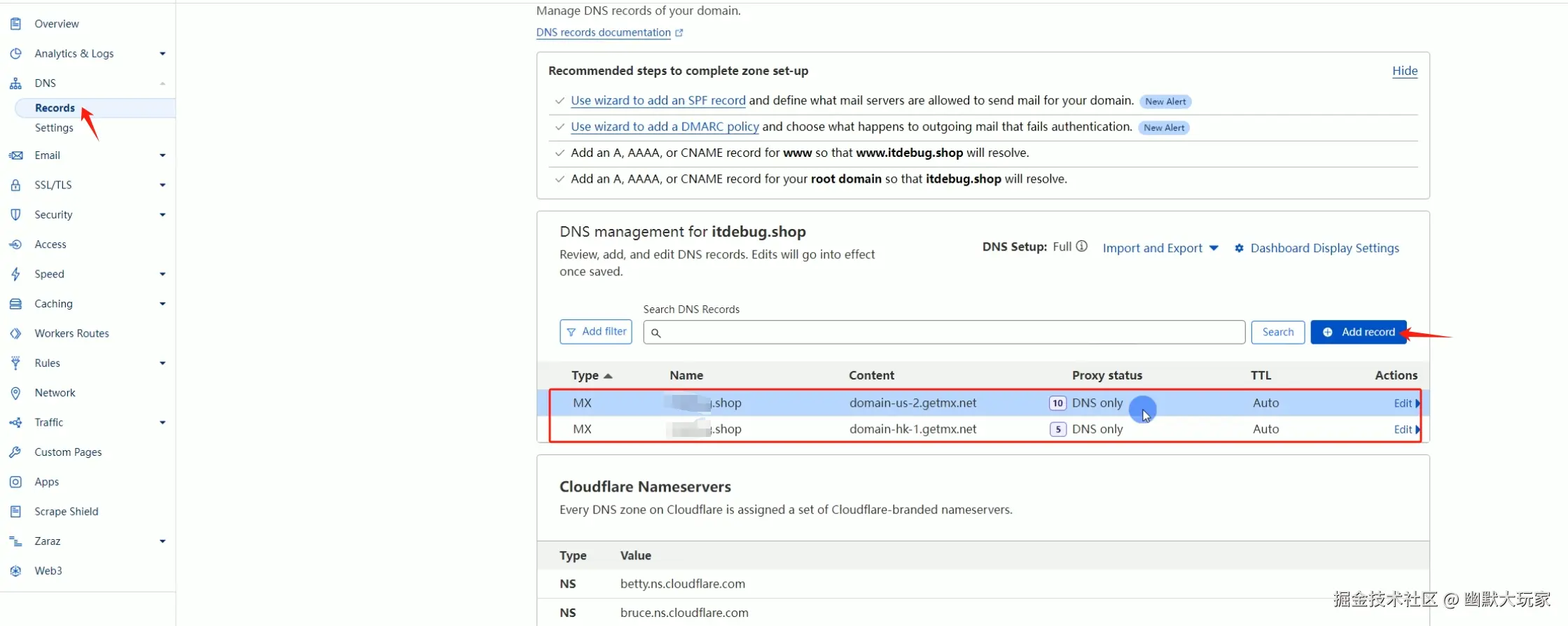This screenshot has height=626, width=1568.
Task: Click the Analytics & Logs pie-chart icon
Action: tap(15, 53)
